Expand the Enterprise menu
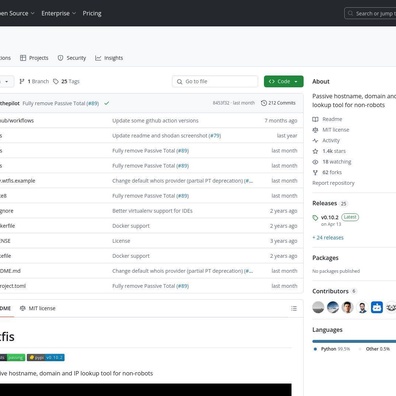Image resolution: width=396 pixels, height=396 pixels. pyautogui.click(x=58, y=13)
